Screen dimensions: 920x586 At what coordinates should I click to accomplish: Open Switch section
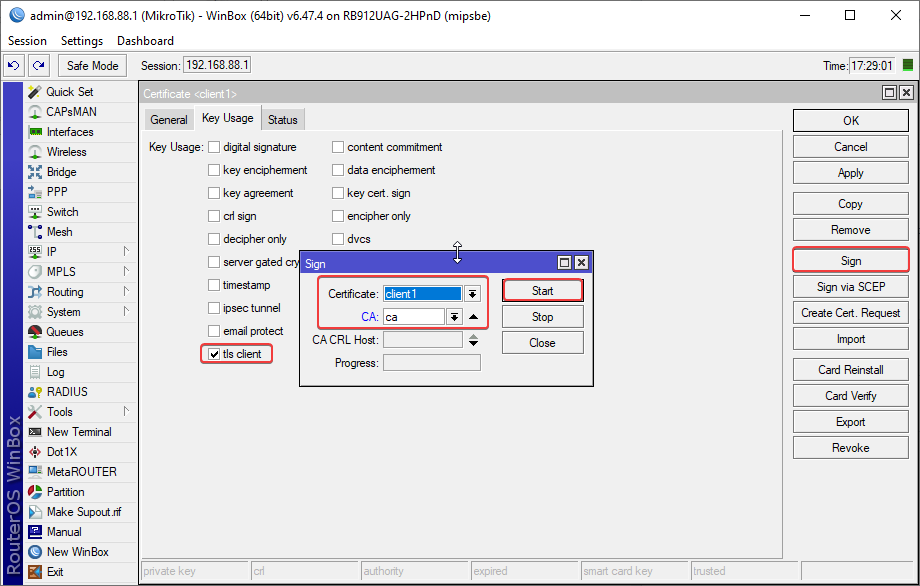(62, 212)
